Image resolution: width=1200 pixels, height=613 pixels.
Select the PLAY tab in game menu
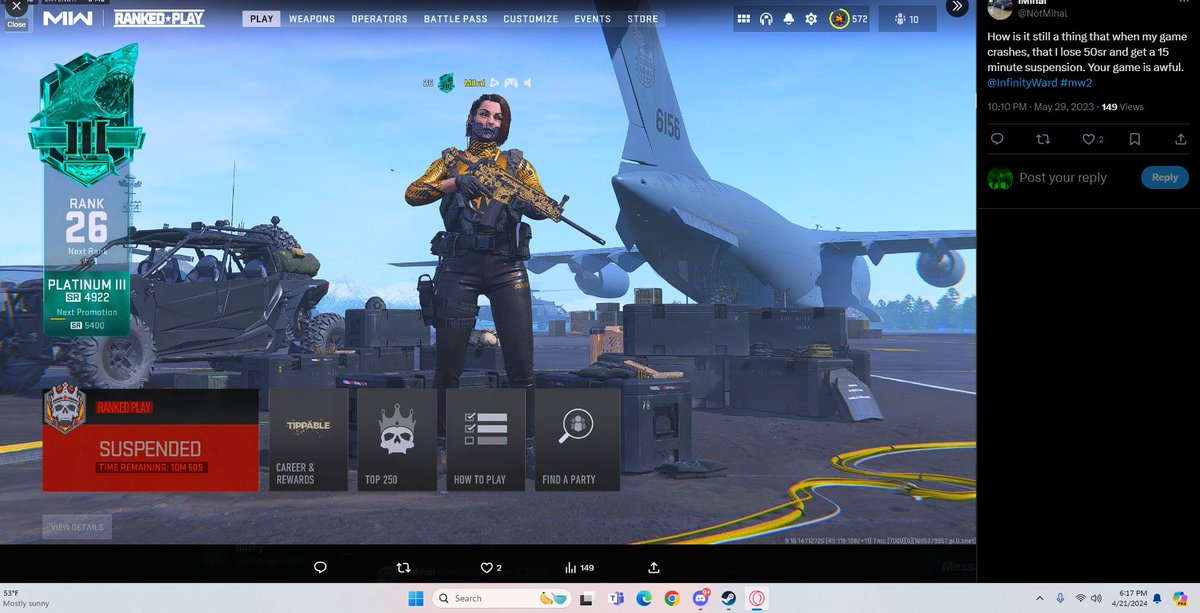click(261, 19)
